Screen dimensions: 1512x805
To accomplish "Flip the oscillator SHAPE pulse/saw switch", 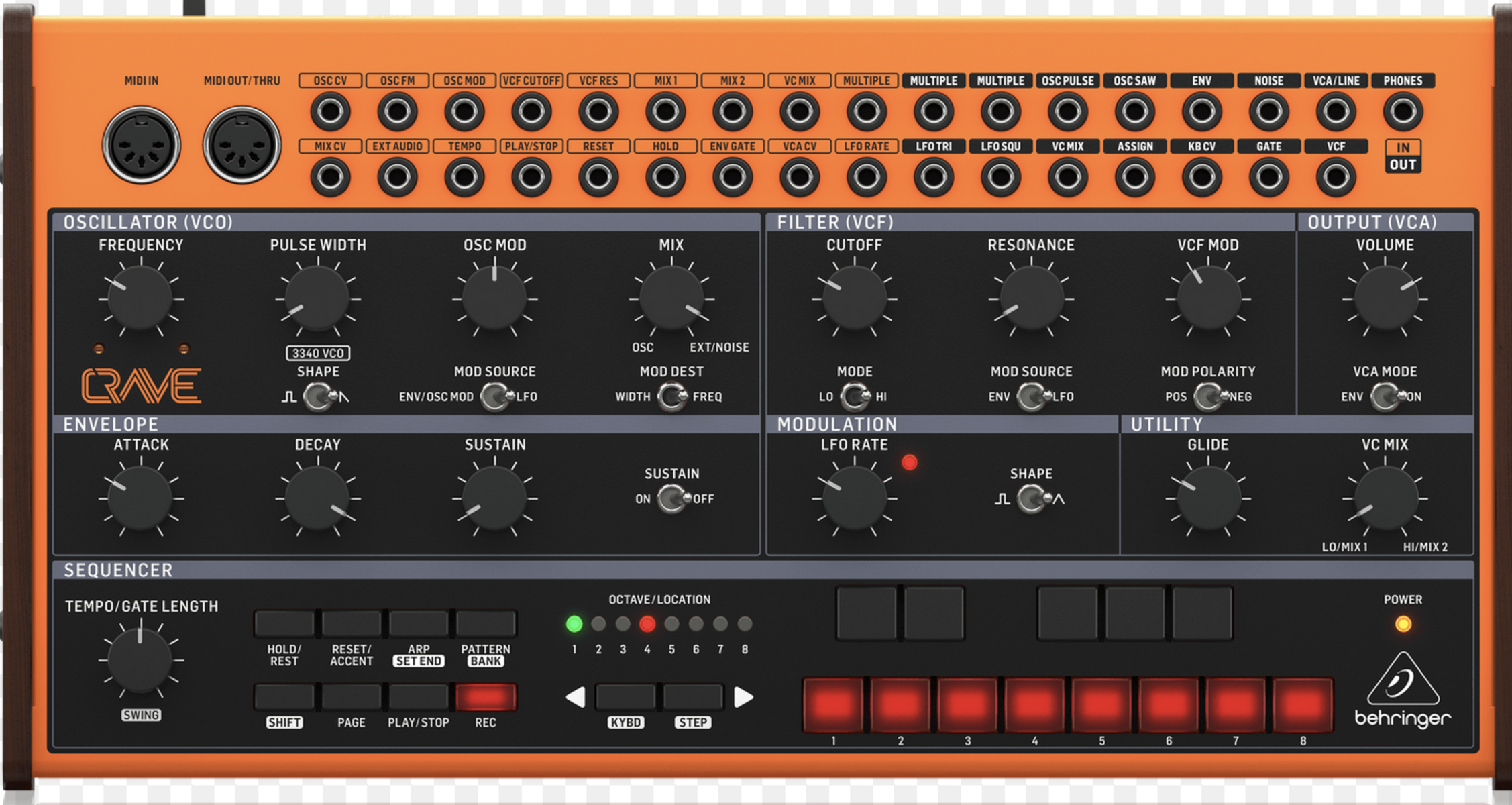I will click(x=319, y=397).
